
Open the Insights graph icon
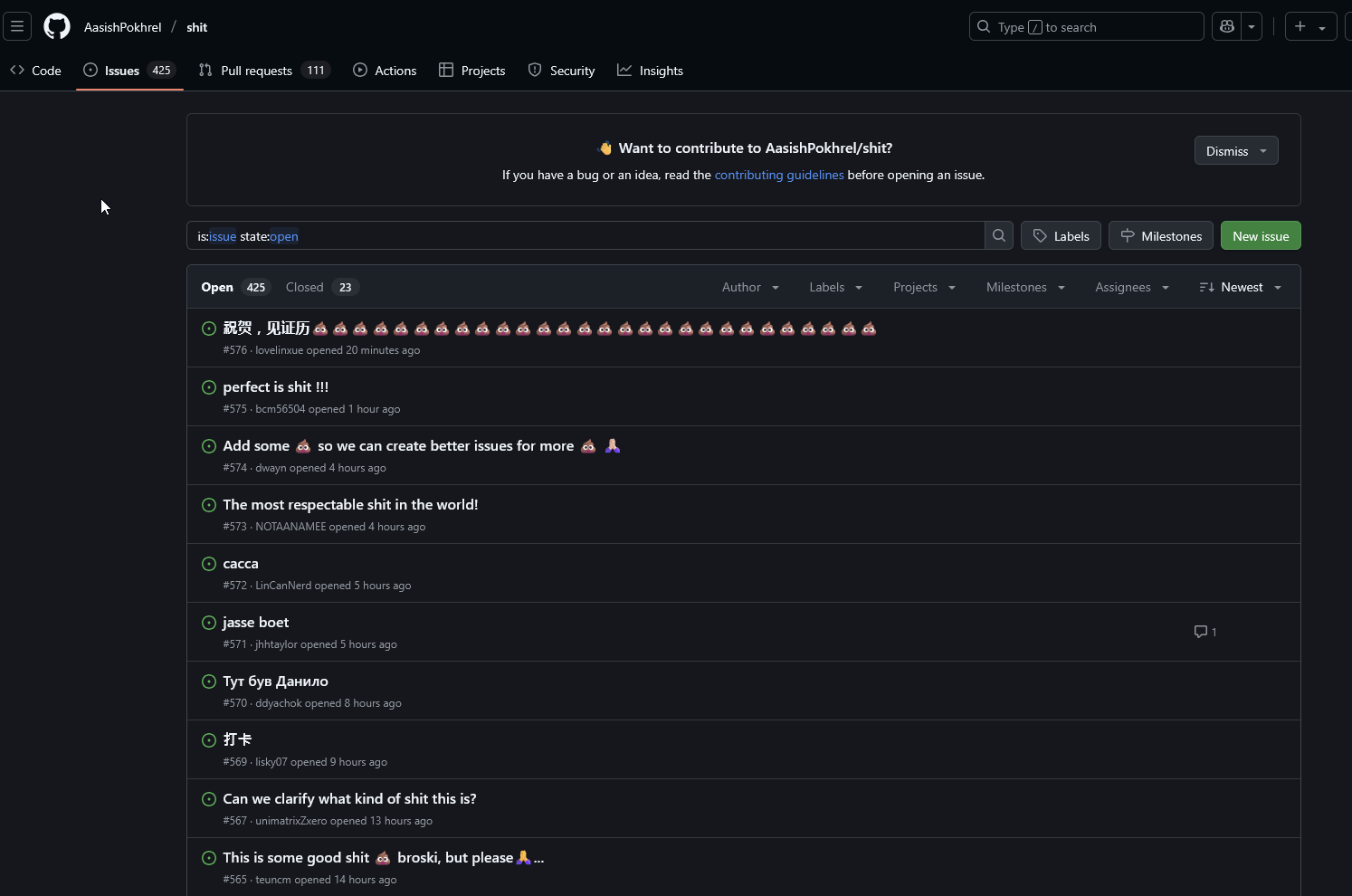coord(624,70)
